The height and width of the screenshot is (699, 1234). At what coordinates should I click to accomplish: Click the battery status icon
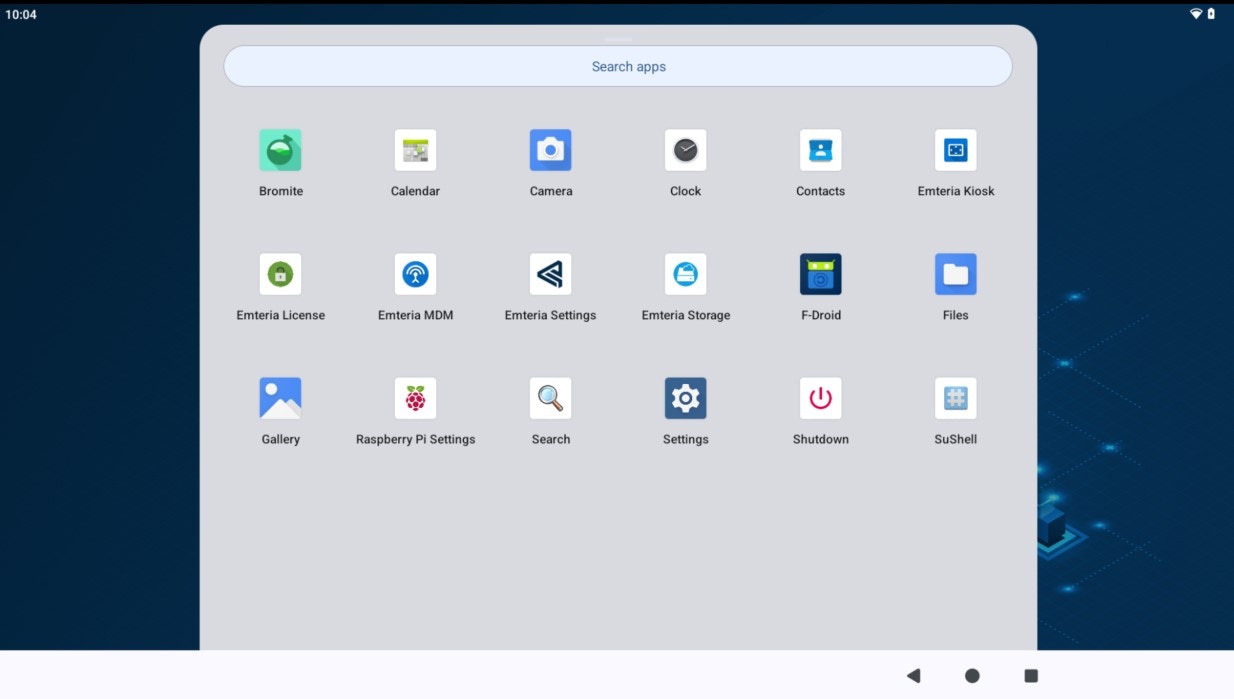click(1211, 14)
